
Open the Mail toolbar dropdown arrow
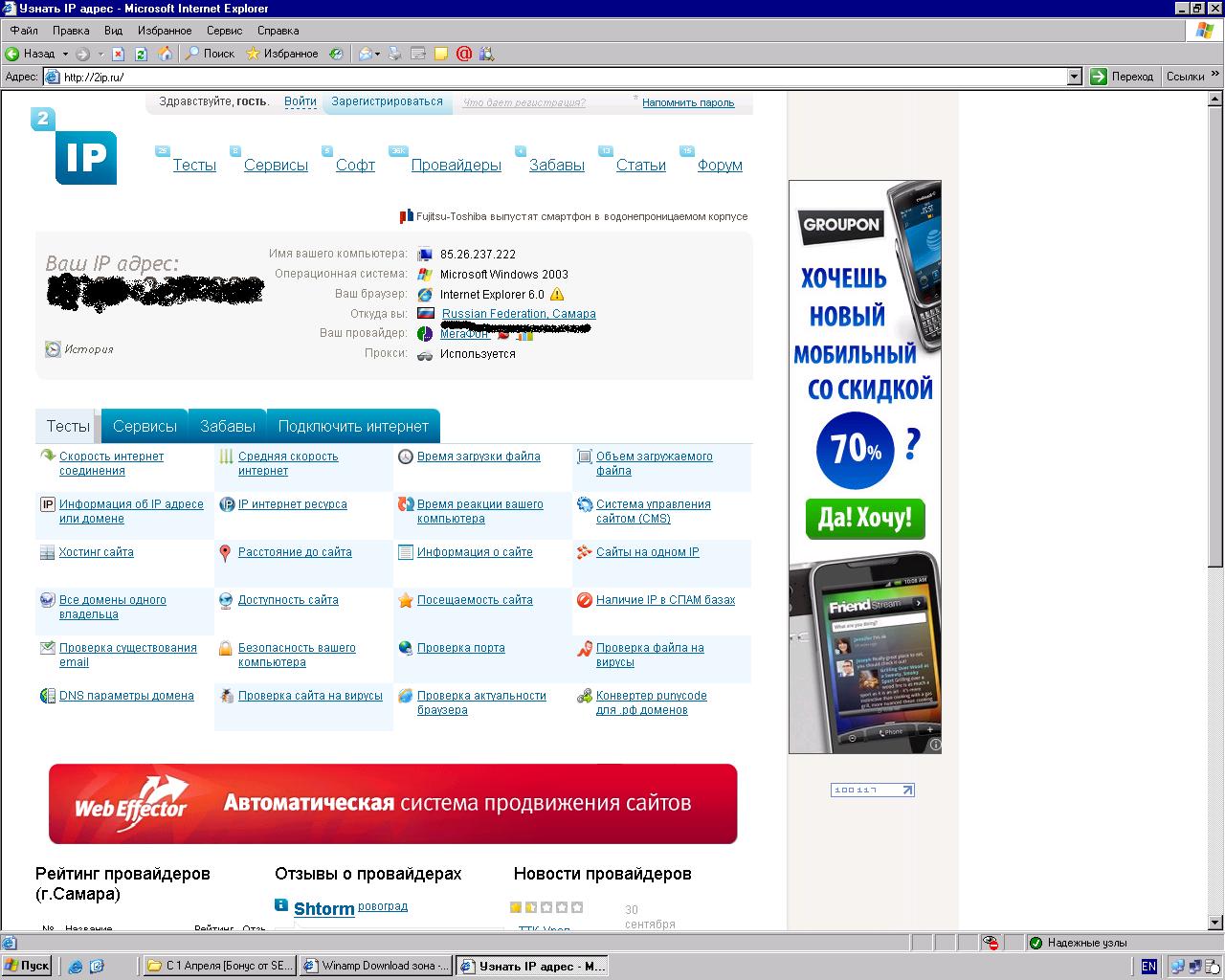(x=378, y=54)
